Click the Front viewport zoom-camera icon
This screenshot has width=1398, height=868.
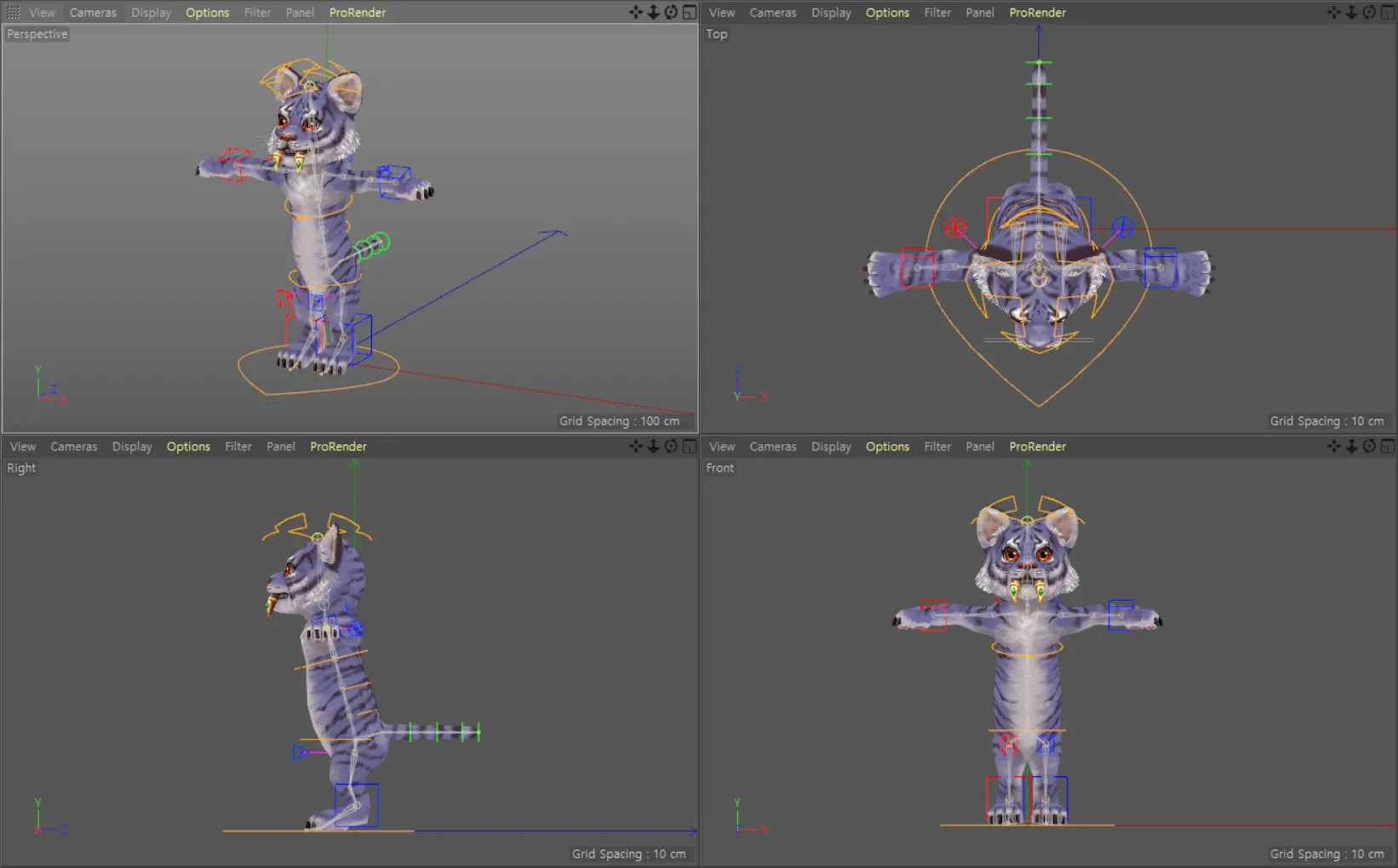pos(1351,446)
